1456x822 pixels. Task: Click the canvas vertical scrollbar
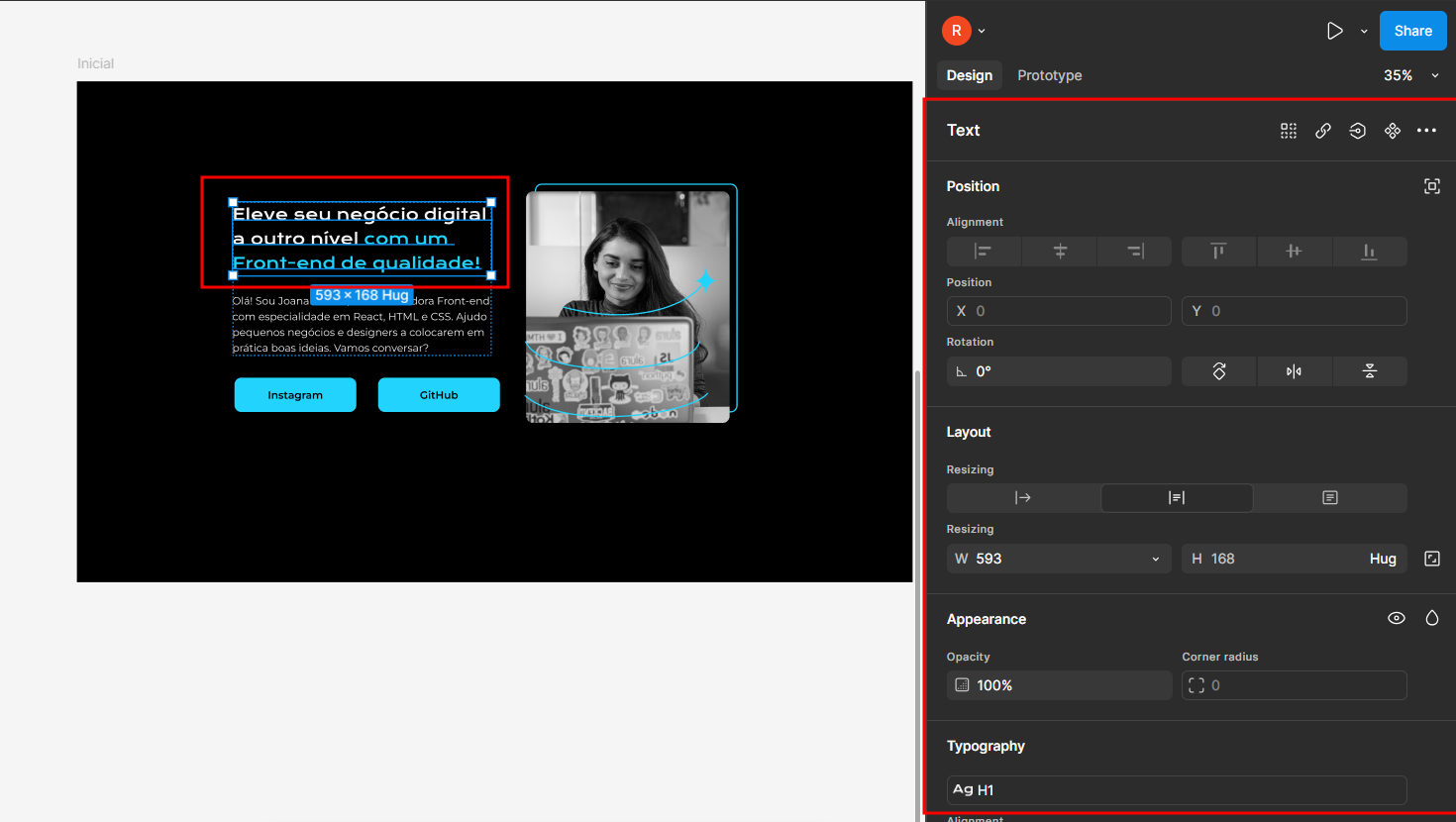(x=918, y=594)
